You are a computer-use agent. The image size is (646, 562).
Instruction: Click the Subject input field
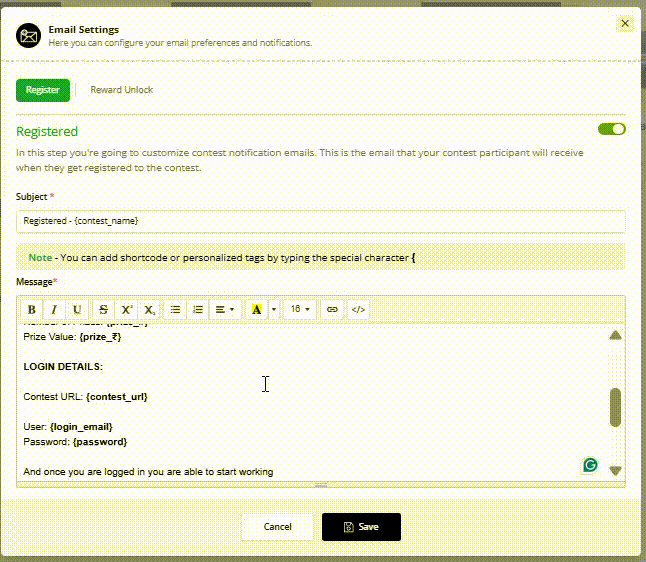pos(321,221)
